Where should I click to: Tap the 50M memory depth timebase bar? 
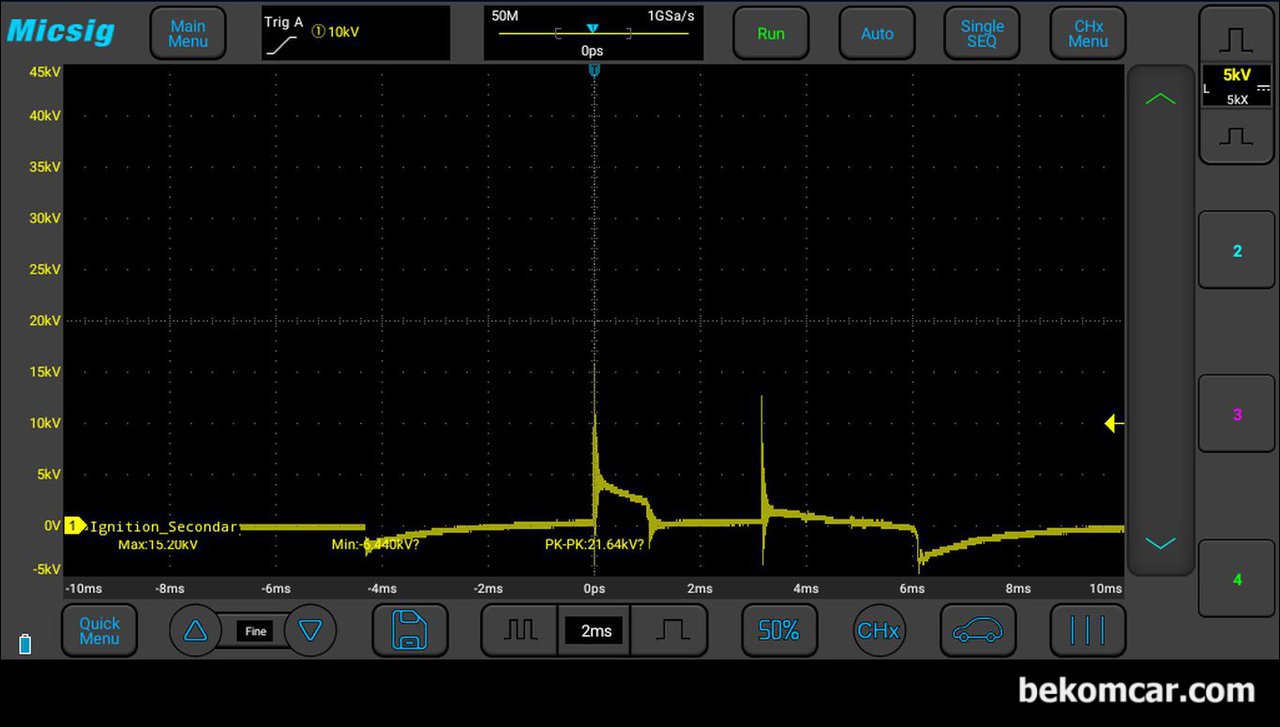point(593,33)
